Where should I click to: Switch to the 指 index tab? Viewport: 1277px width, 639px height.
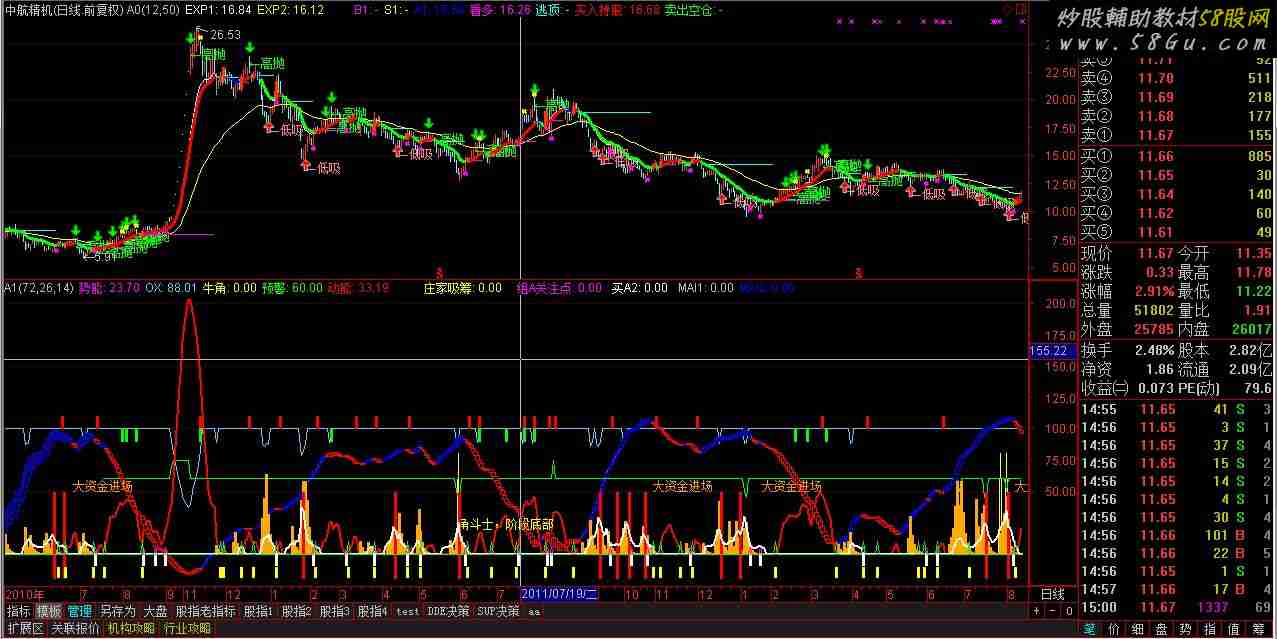[1210, 629]
